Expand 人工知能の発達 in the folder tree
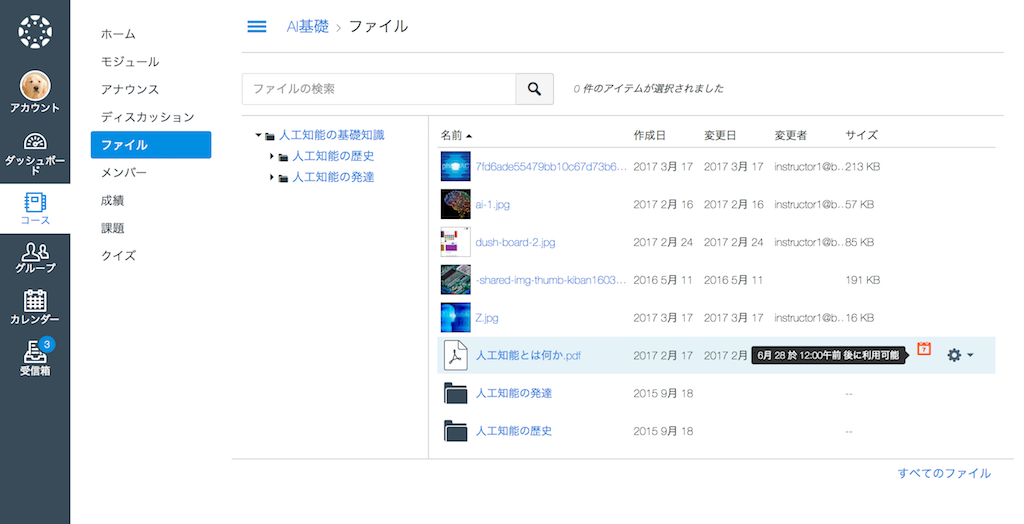The height and width of the screenshot is (524, 1024). [x=272, y=178]
